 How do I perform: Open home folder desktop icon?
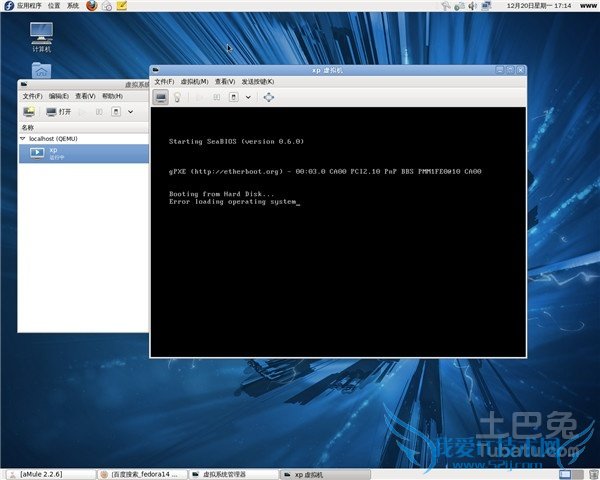41,70
